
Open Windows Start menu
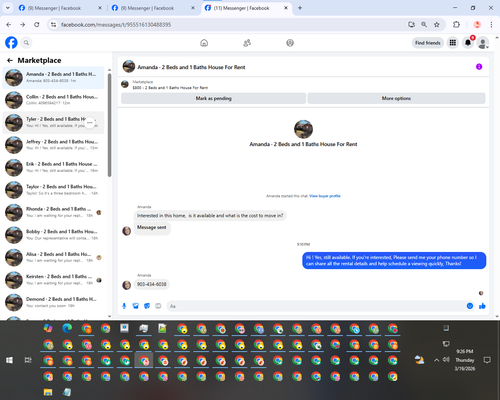coord(9,360)
